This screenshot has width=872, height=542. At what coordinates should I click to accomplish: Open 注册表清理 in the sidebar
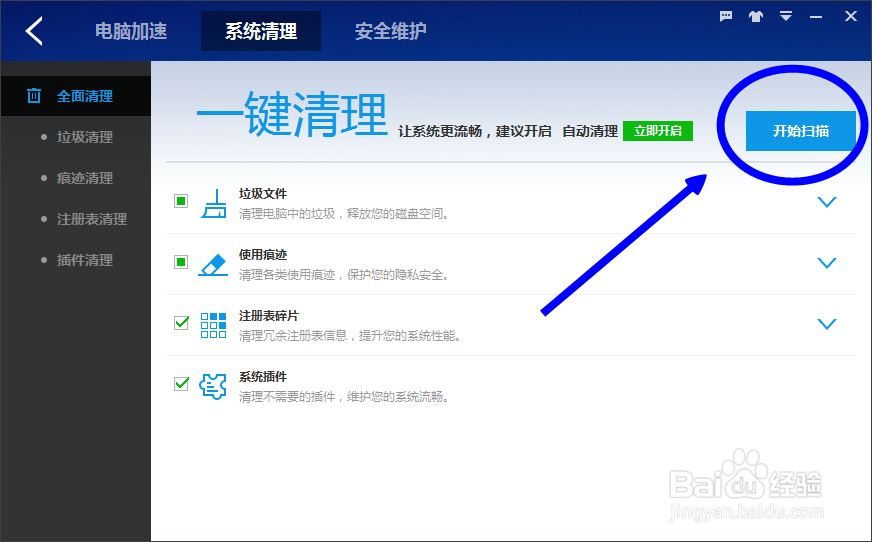pyautogui.click(x=92, y=219)
